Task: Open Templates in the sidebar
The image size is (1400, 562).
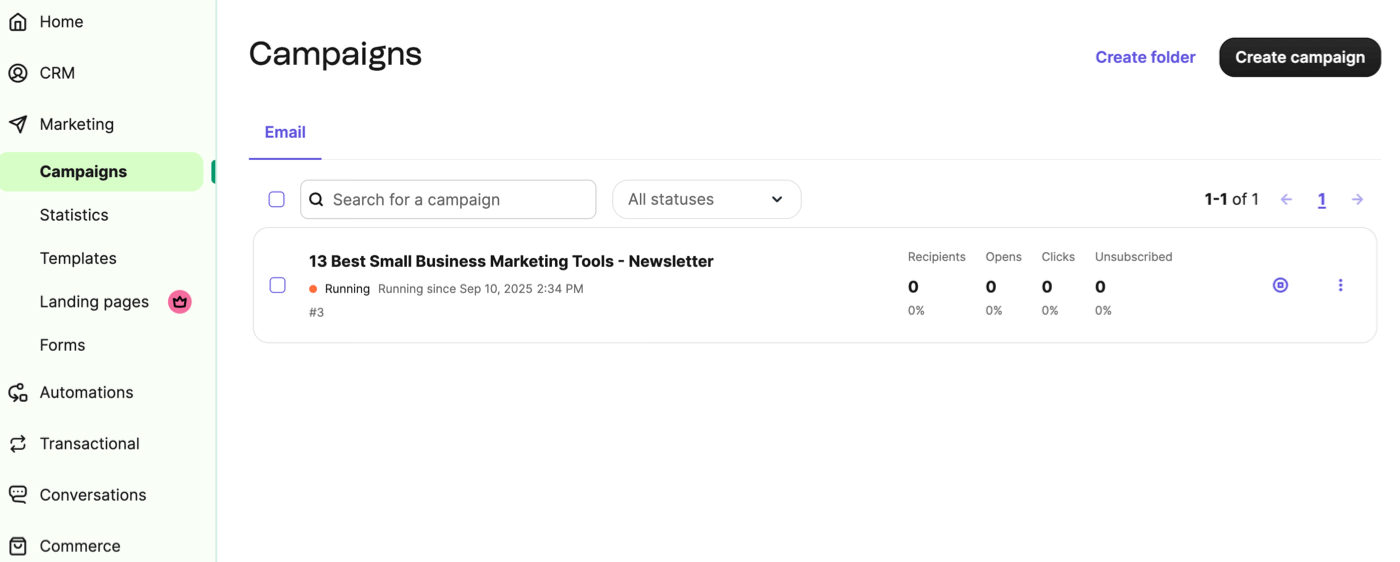Action: [78, 258]
